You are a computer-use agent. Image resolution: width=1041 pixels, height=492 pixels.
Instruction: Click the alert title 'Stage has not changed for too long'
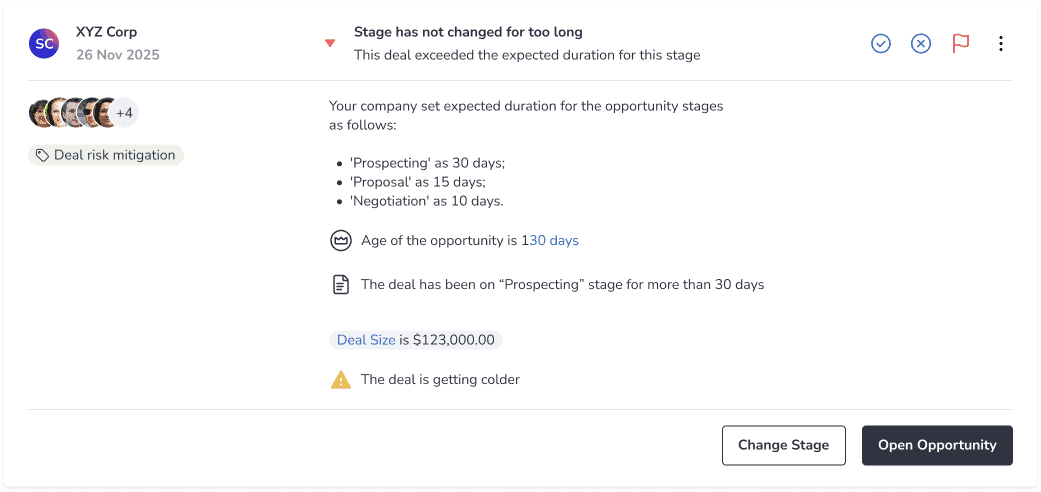tap(468, 32)
